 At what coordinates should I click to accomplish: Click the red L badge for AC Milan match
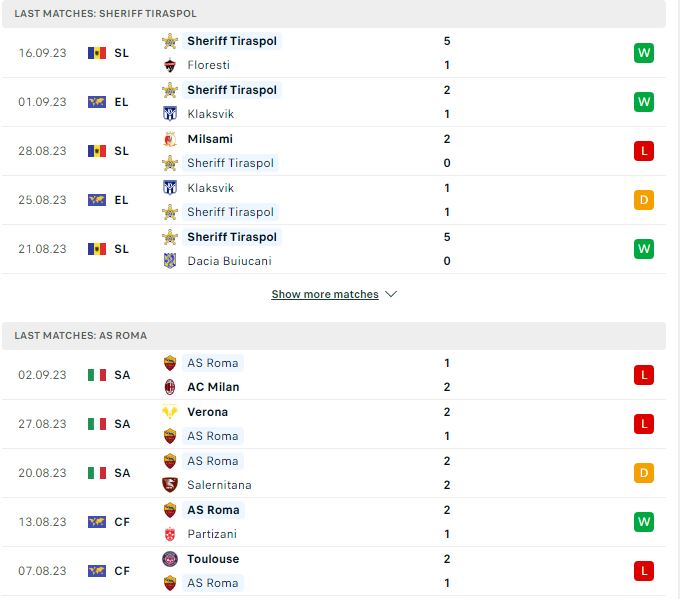point(644,375)
